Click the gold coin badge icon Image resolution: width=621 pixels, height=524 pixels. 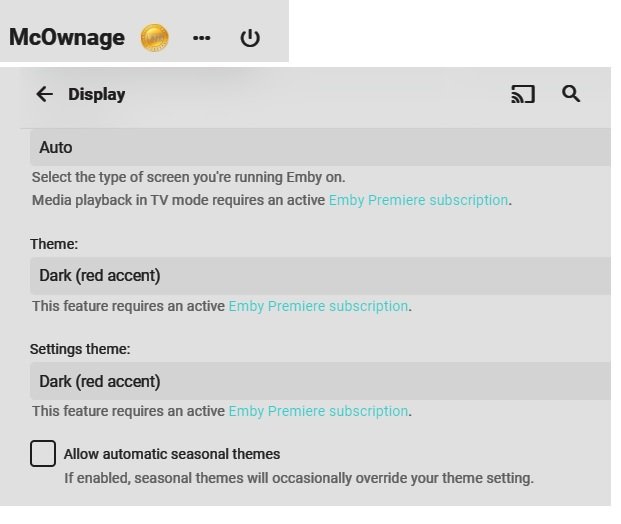155,38
